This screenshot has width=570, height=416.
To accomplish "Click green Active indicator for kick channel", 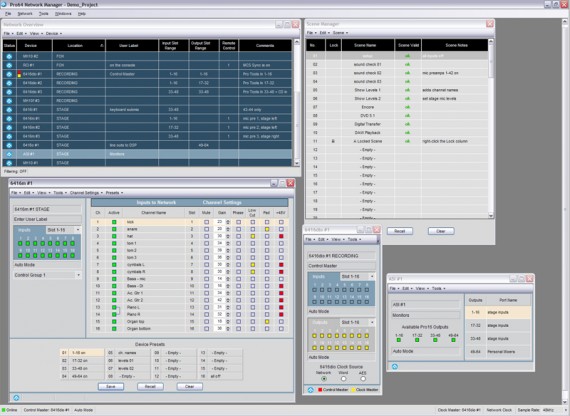I will [114, 222].
